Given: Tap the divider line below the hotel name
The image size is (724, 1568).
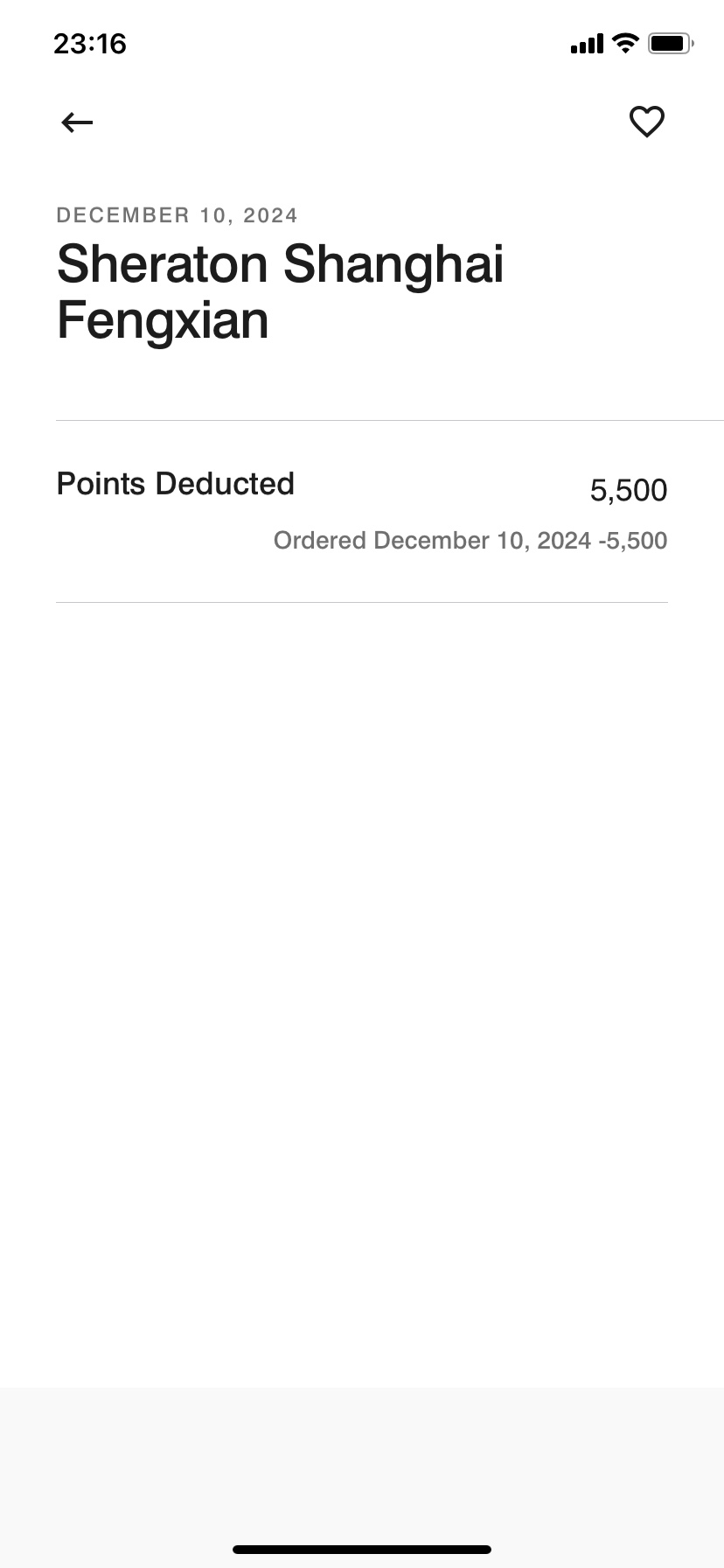Looking at the screenshot, I should 390,421.
